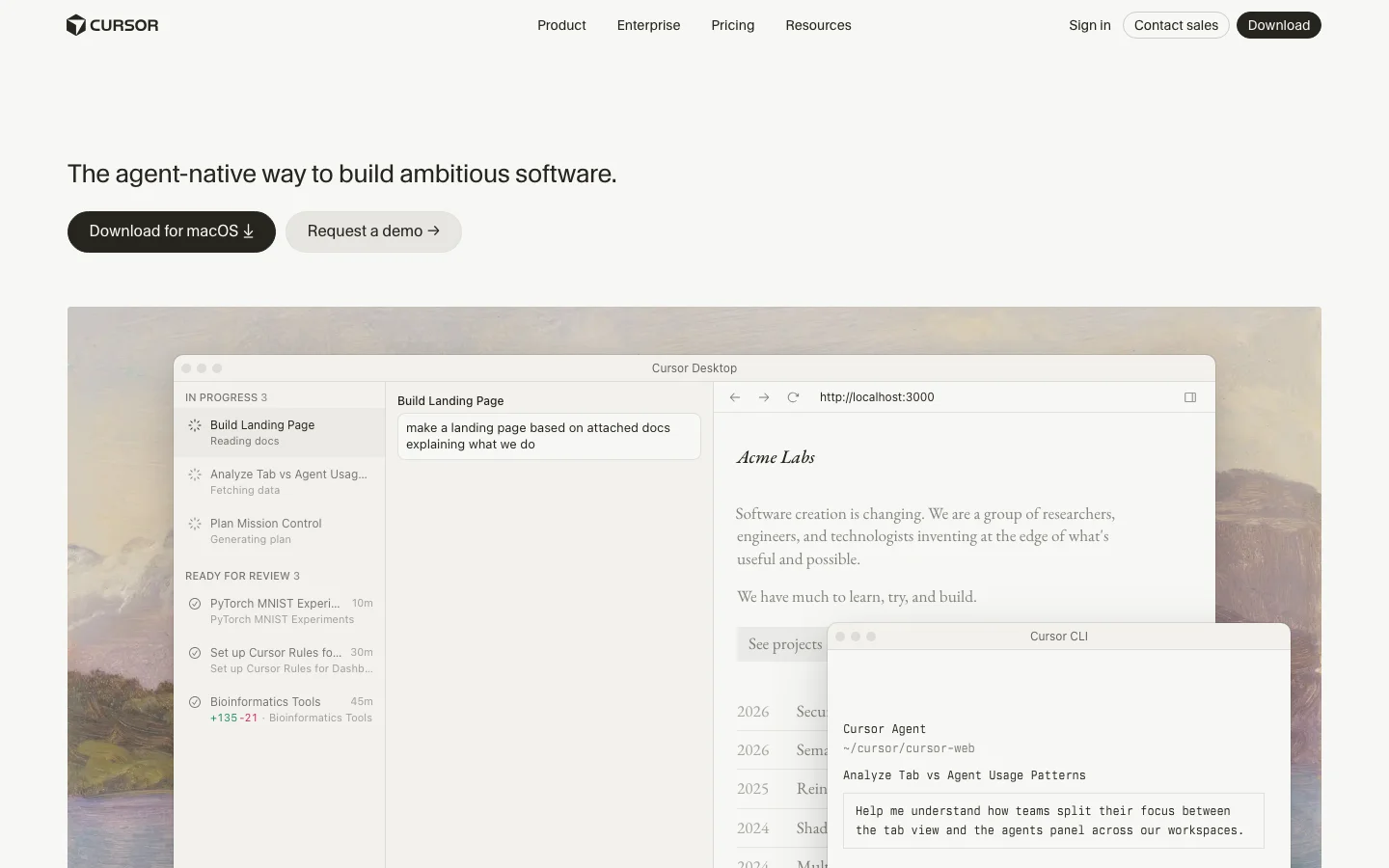Select the Plan Mission Control task
1389x868 pixels.
click(280, 530)
